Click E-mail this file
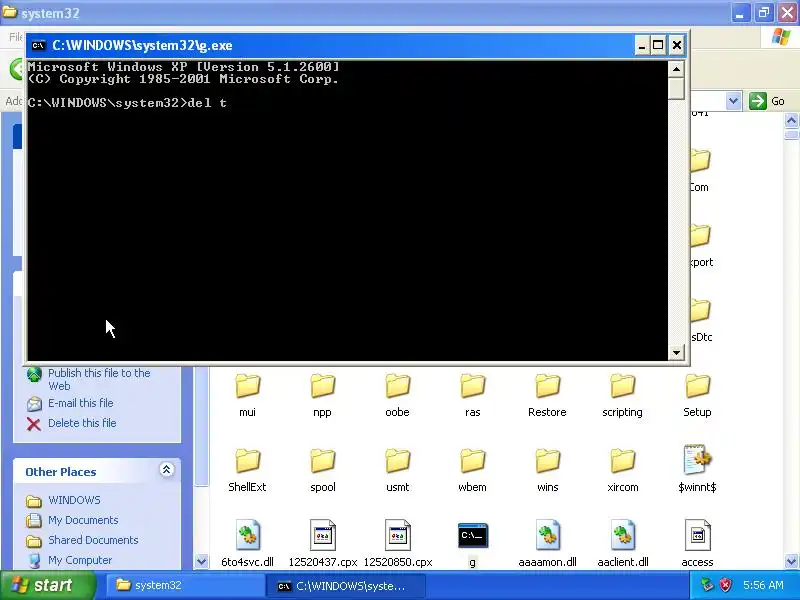The image size is (800, 600). pos(81,403)
